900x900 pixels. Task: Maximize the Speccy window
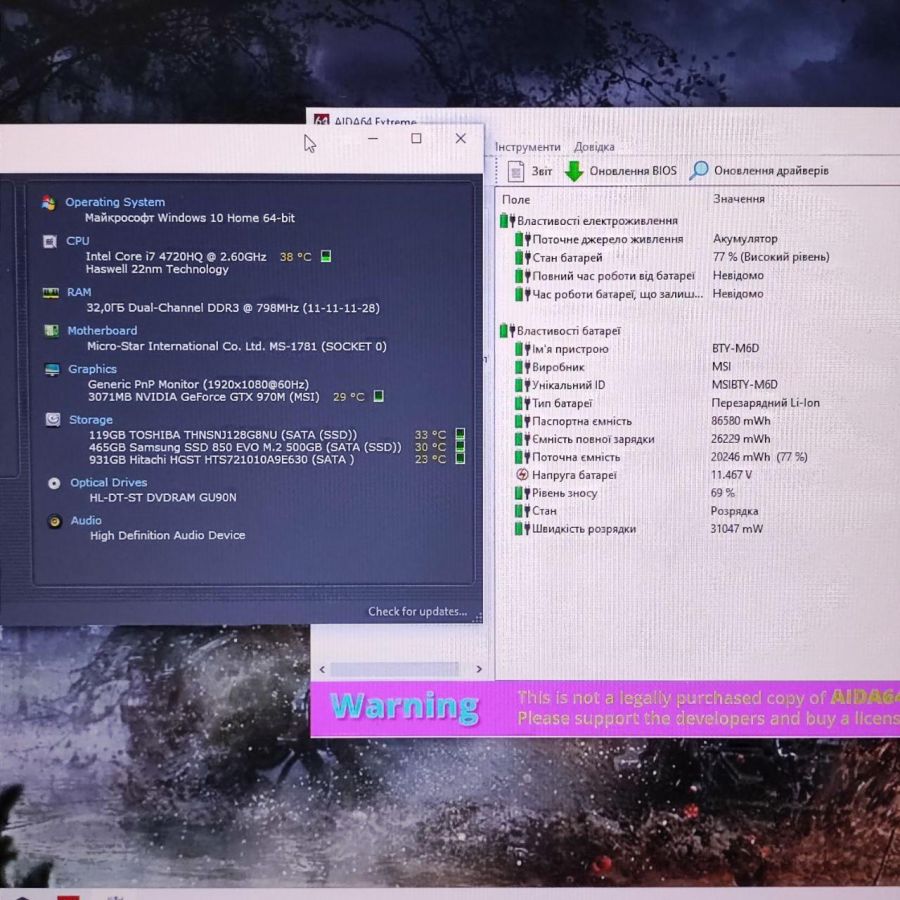click(x=416, y=138)
